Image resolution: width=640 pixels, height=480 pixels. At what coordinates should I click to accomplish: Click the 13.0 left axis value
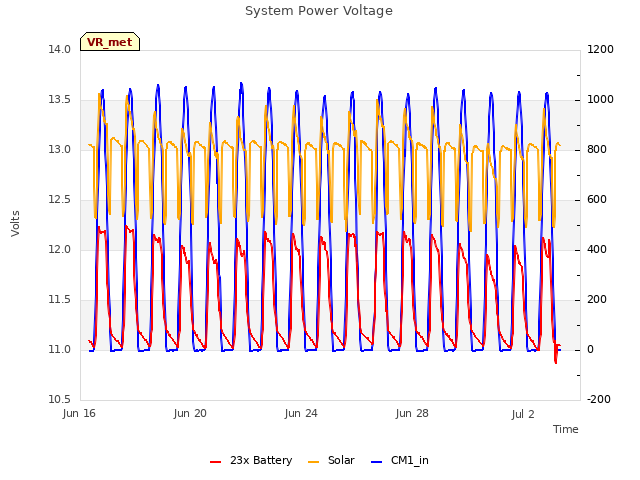click(59, 149)
